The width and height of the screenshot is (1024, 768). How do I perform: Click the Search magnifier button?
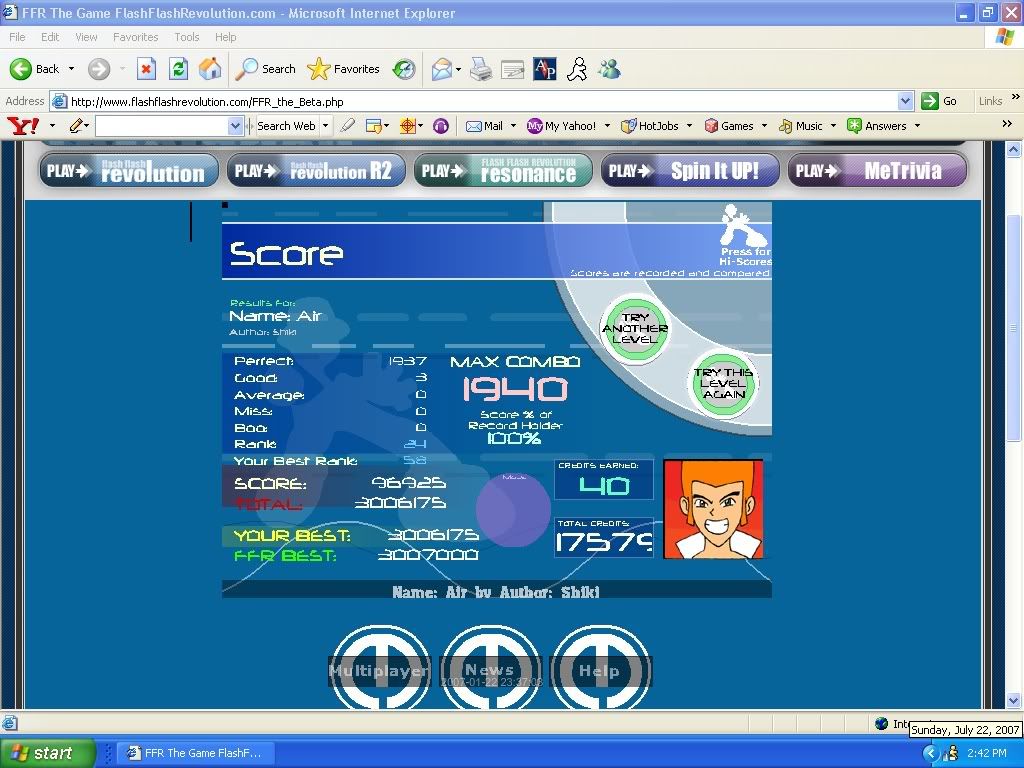click(x=265, y=69)
